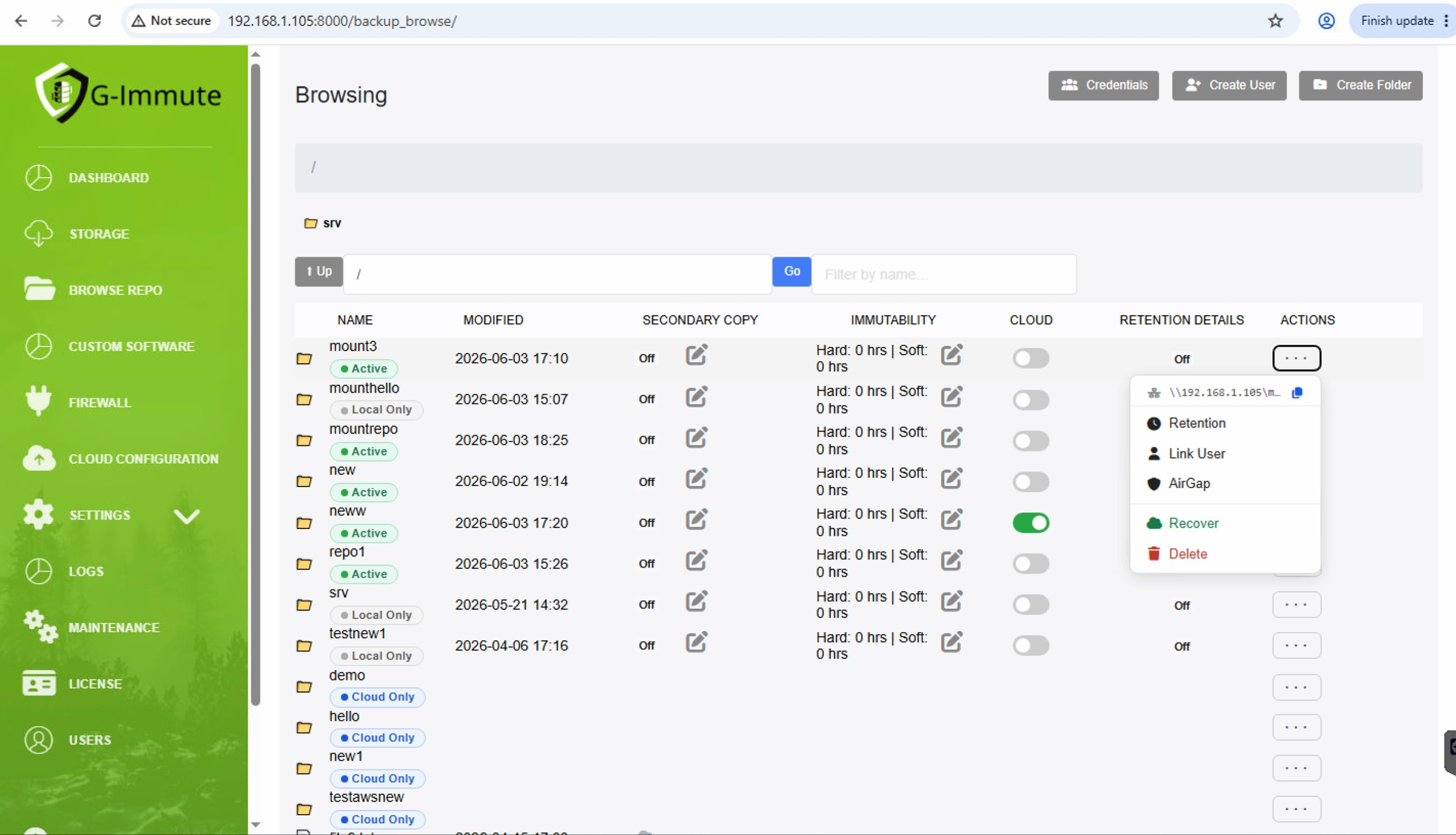This screenshot has width=1456, height=835.
Task: Click the sidebar vertical scrollbar
Action: click(256, 384)
